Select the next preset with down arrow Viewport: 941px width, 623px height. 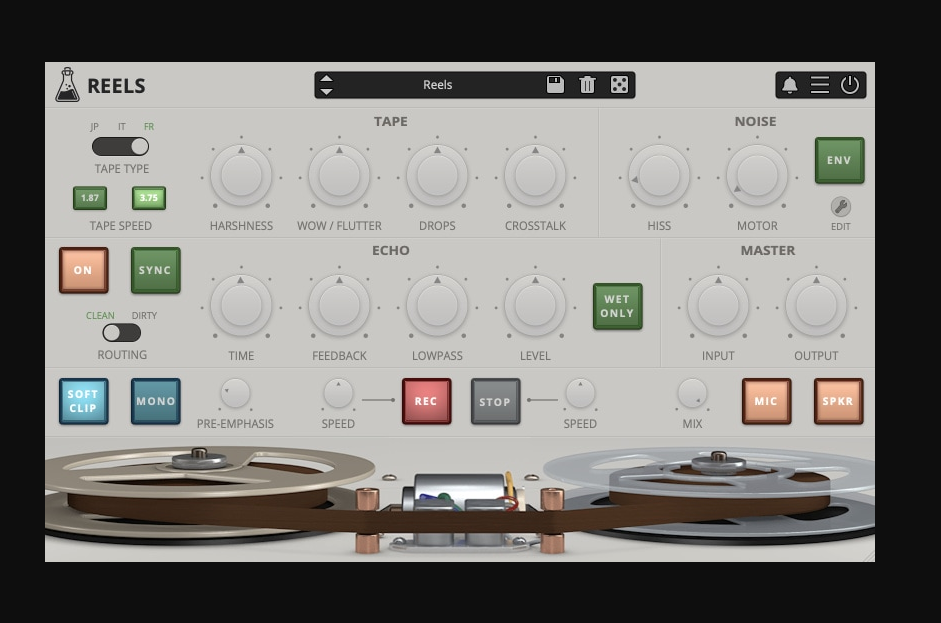326,92
